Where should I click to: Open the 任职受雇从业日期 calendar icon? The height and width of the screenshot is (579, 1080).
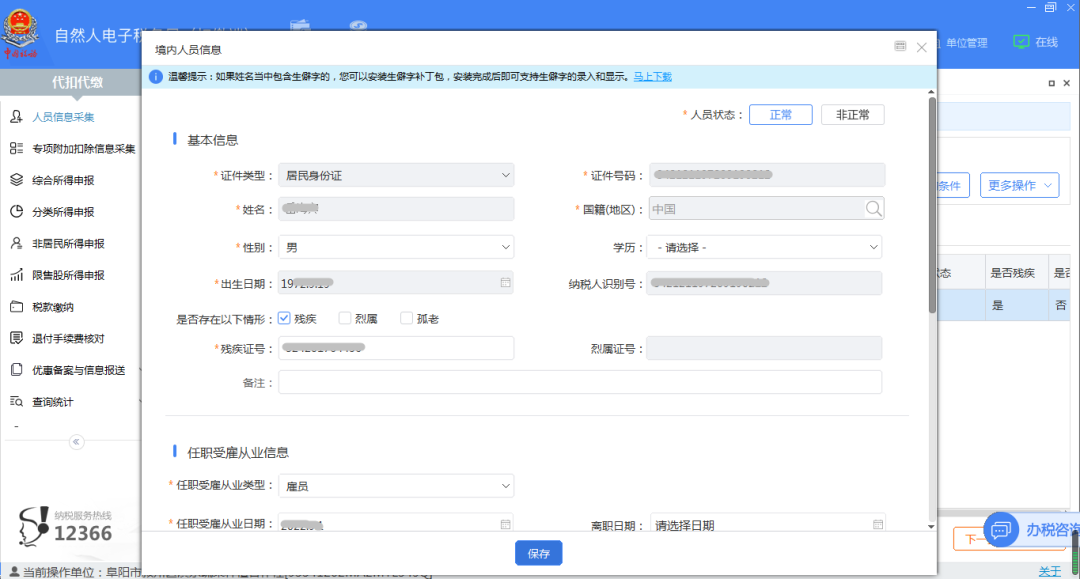click(x=506, y=524)
